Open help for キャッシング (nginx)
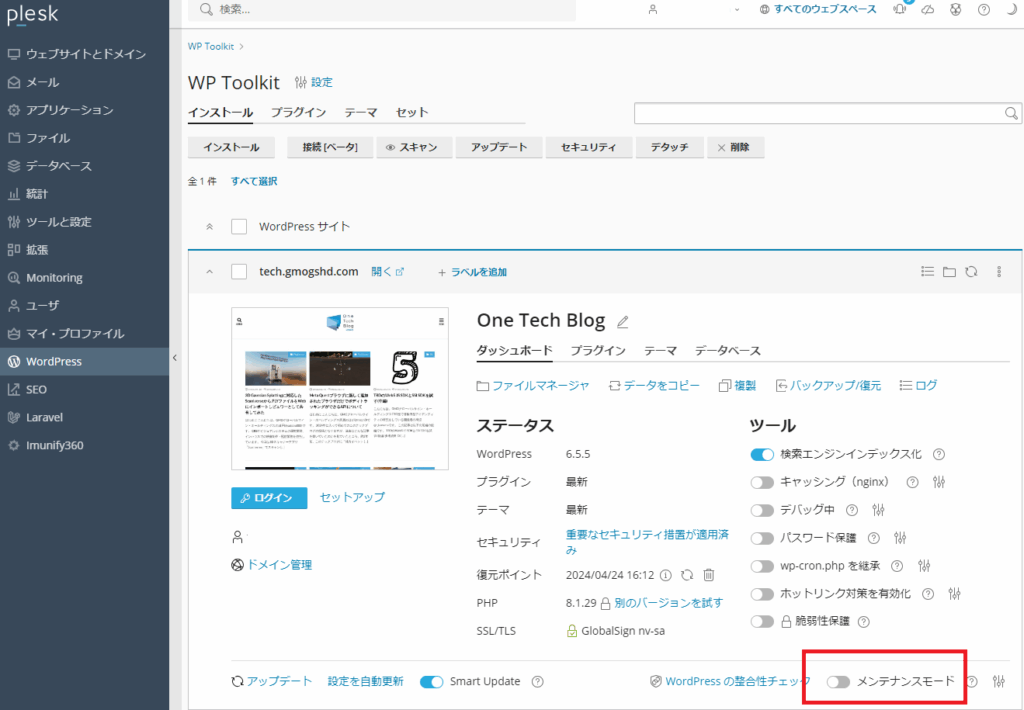This screenshot has height=710, width=1024. coord(912,482)
